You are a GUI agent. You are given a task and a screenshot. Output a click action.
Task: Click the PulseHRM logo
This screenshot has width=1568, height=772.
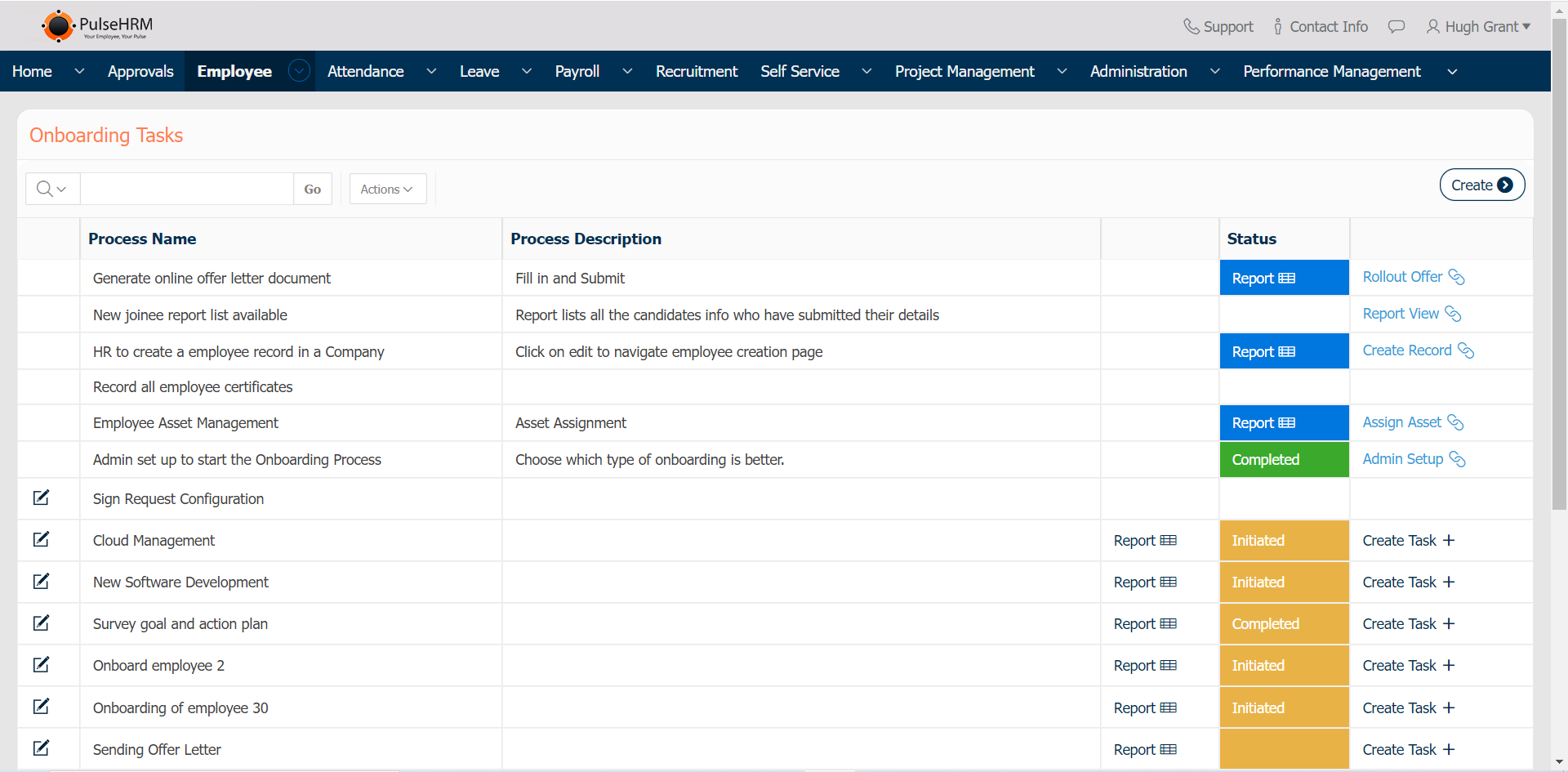[x=97, y=26]
